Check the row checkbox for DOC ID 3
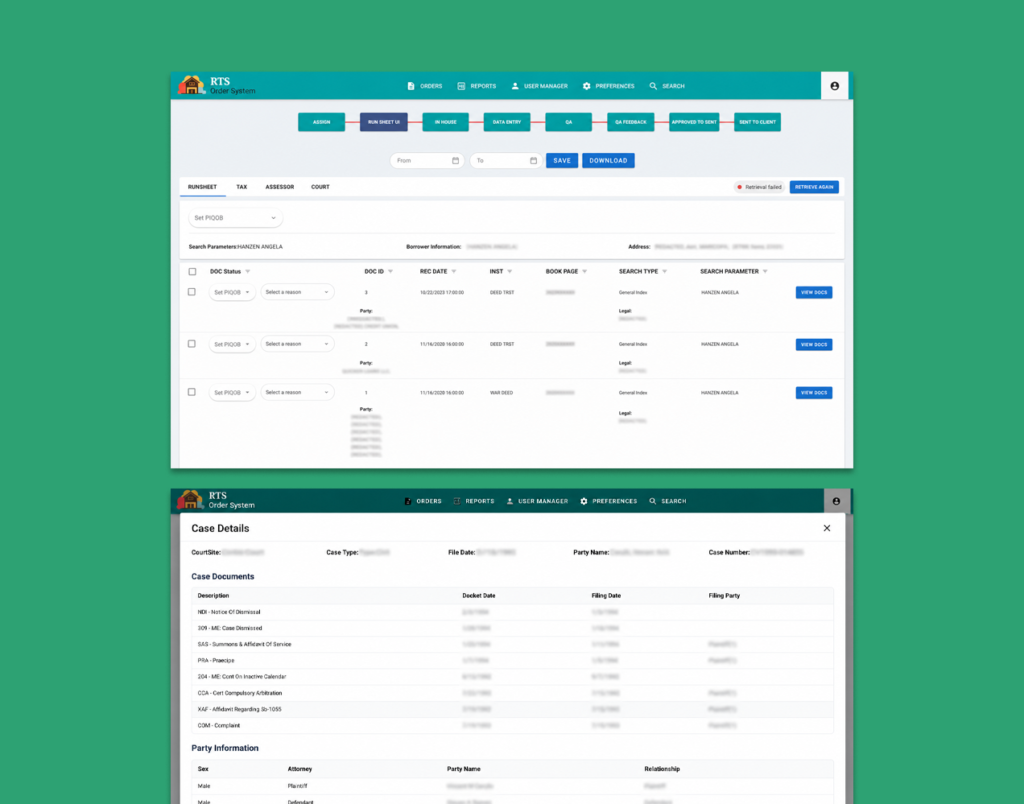This screenshot has width=1024, height=804. [191, 292]
